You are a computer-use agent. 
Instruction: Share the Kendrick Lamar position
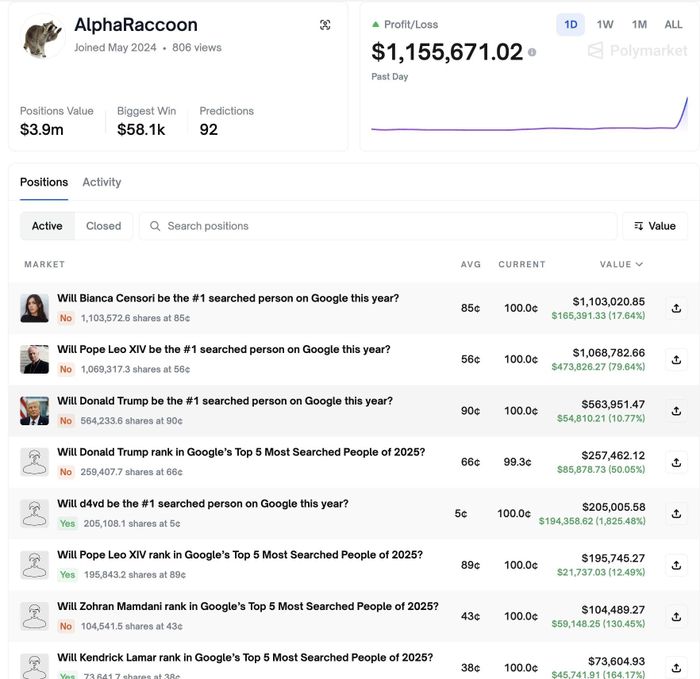pos(676,668)
